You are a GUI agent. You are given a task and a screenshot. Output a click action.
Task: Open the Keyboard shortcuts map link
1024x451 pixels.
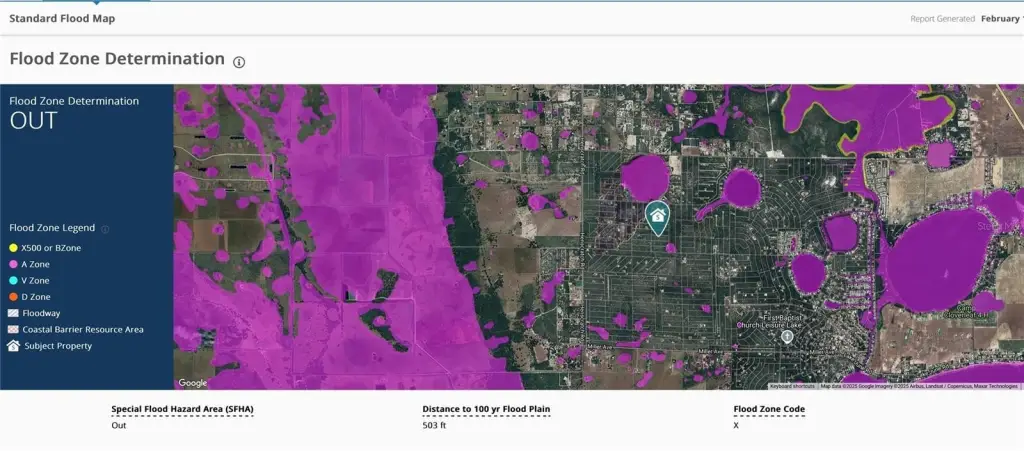click(x=793, y=386)
